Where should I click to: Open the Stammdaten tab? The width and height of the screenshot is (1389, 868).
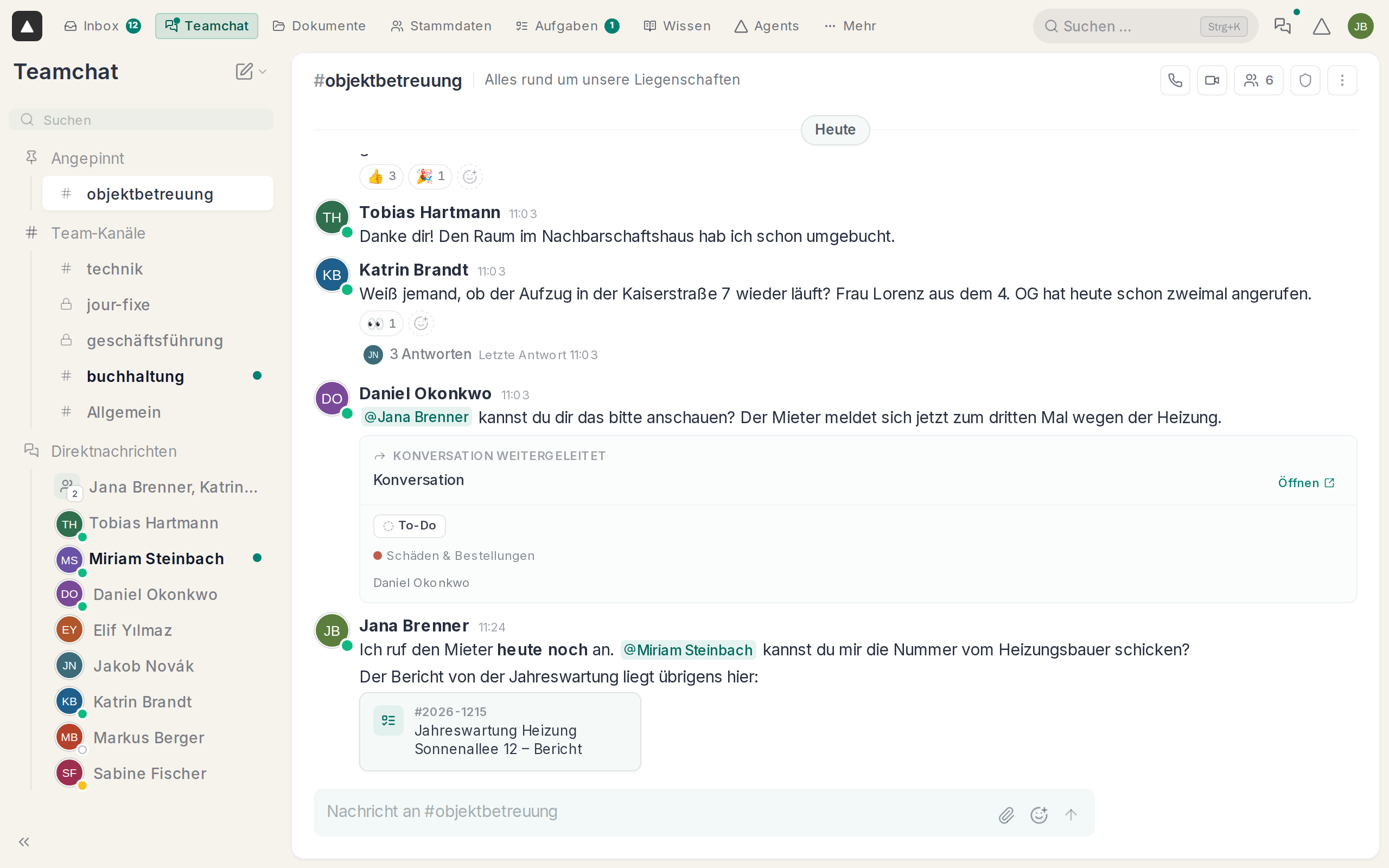441,26
